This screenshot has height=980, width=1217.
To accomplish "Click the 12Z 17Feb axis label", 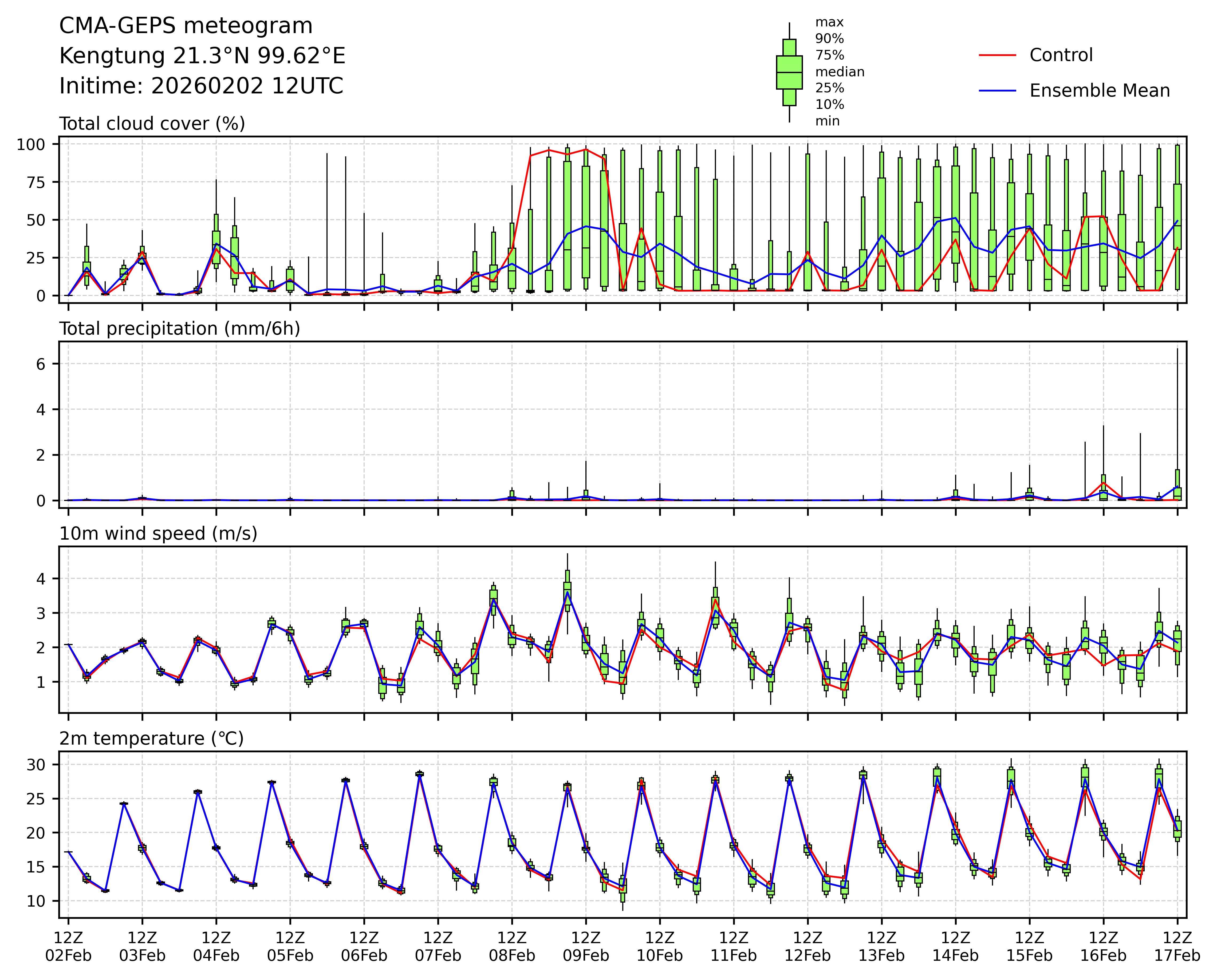I will click(1177, 947).
